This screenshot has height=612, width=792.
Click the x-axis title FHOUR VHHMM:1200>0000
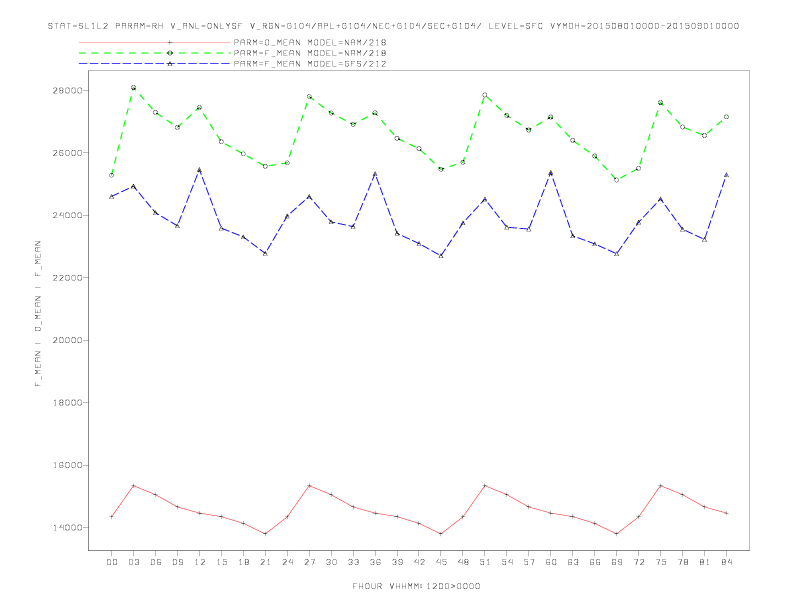(x=416, y=586)
